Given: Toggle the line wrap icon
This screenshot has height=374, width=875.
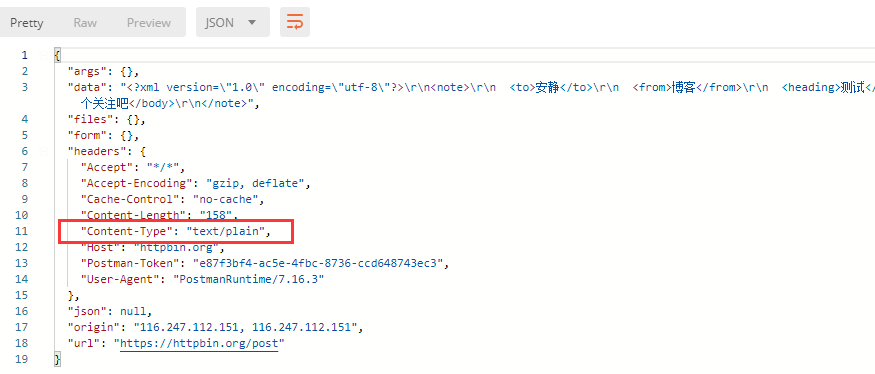Looking at the screenshot, I should (295, 22).
